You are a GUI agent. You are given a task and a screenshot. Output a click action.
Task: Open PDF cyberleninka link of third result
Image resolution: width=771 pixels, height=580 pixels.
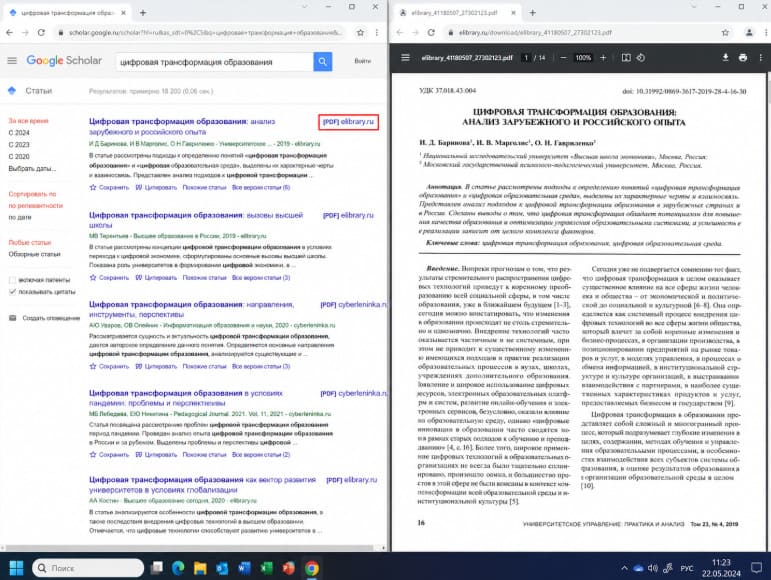tap(354, 304)
